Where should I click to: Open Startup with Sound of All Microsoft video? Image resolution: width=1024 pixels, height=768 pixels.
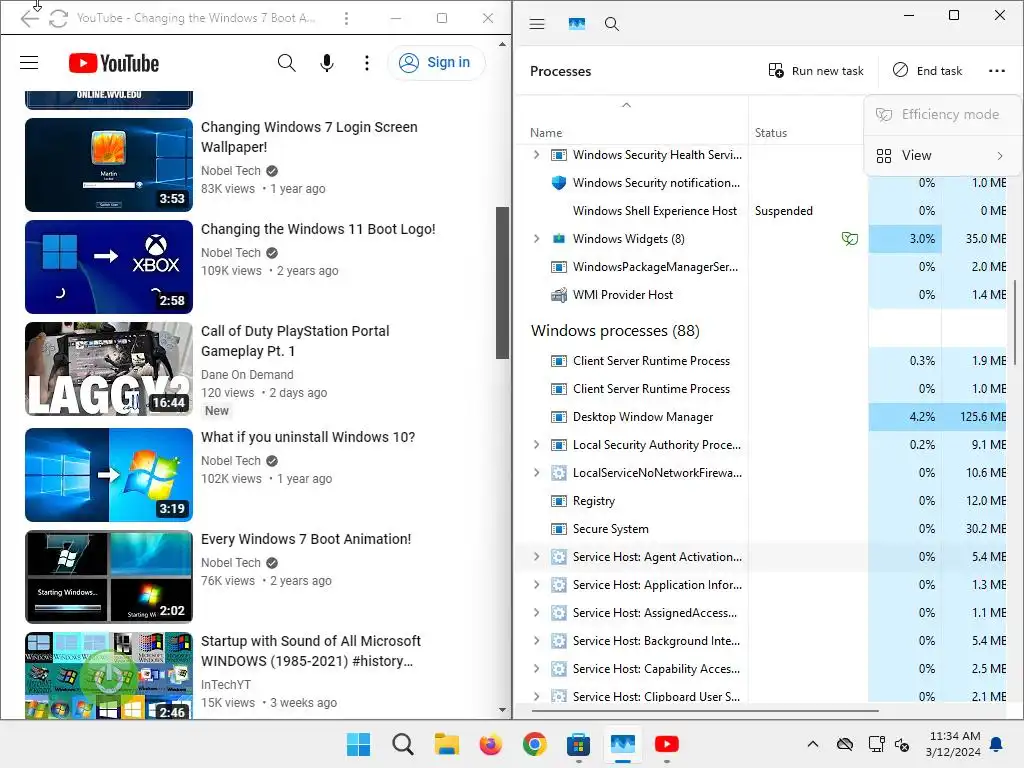pos(310,650)
